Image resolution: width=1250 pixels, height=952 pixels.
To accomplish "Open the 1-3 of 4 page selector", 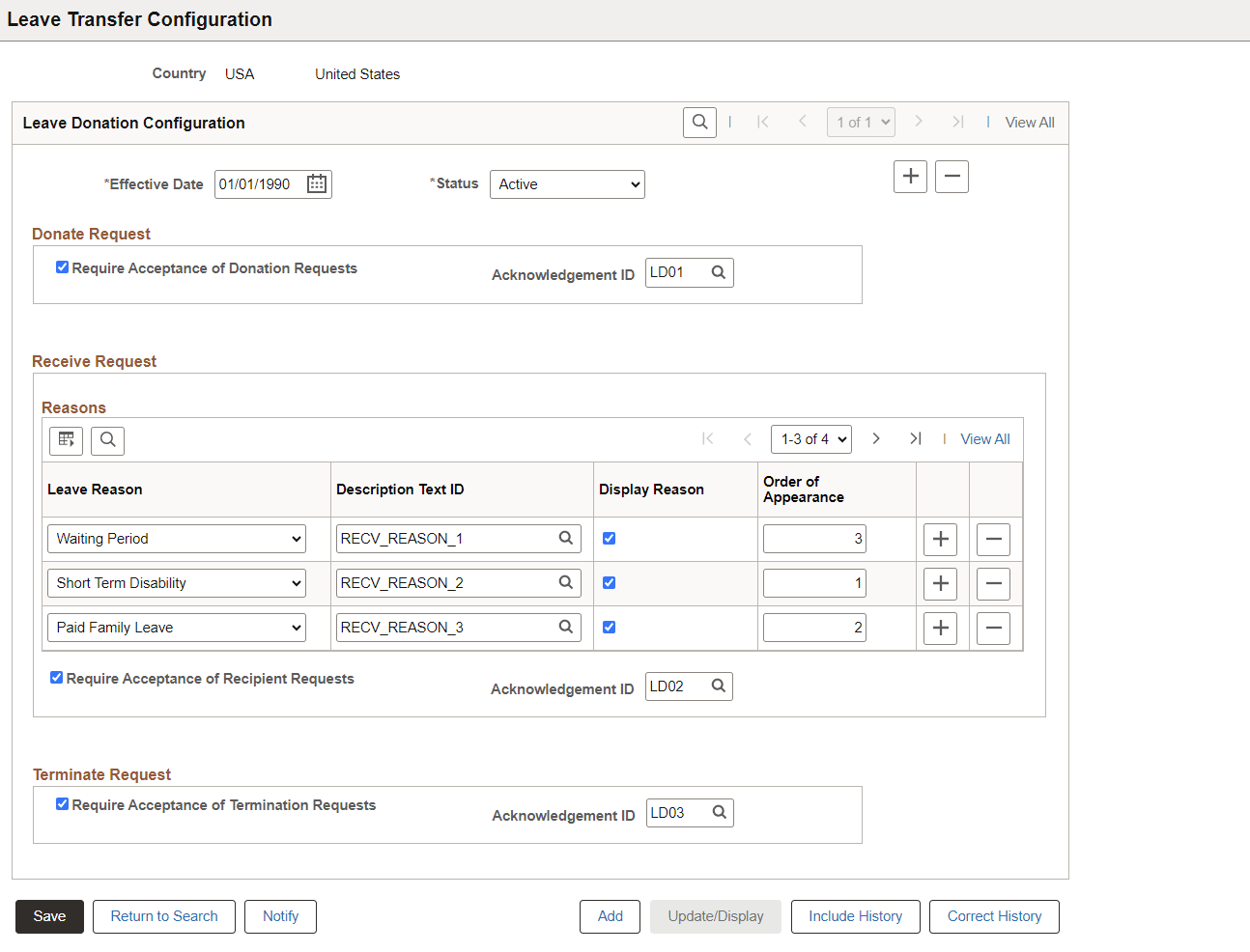I will [810, 438].
